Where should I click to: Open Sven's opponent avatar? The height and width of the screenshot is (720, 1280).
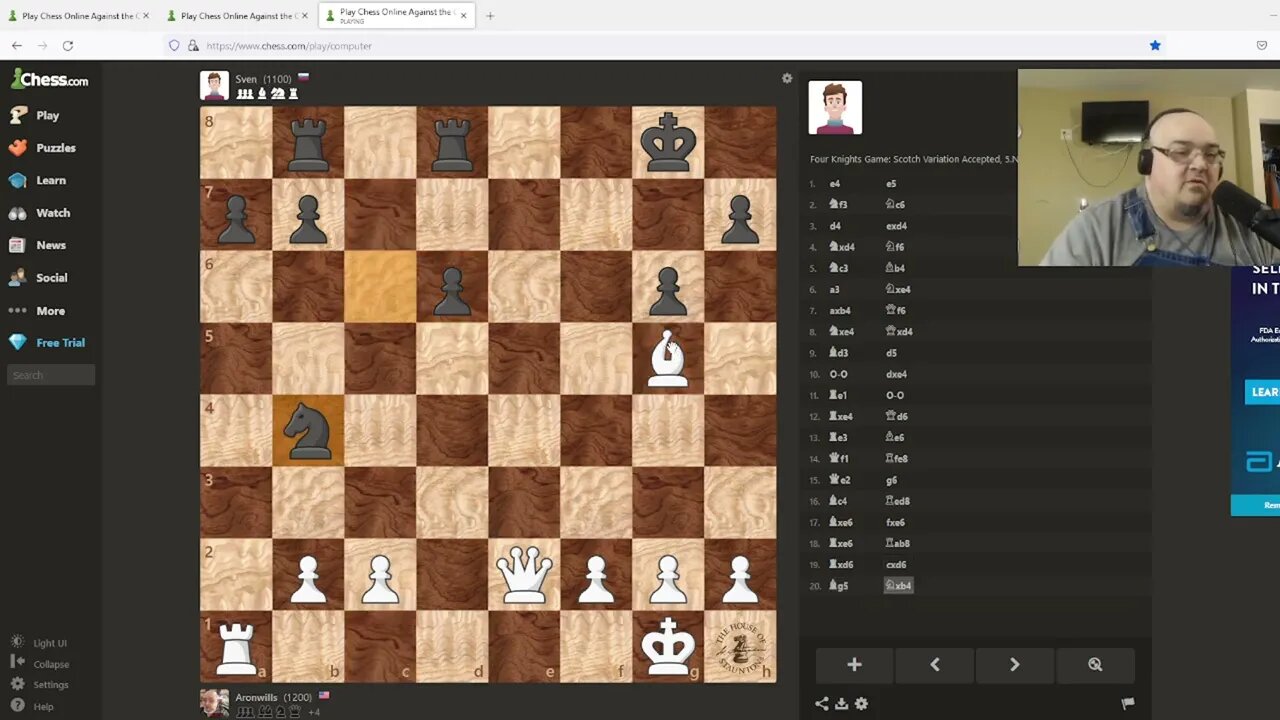pos(214,85)
